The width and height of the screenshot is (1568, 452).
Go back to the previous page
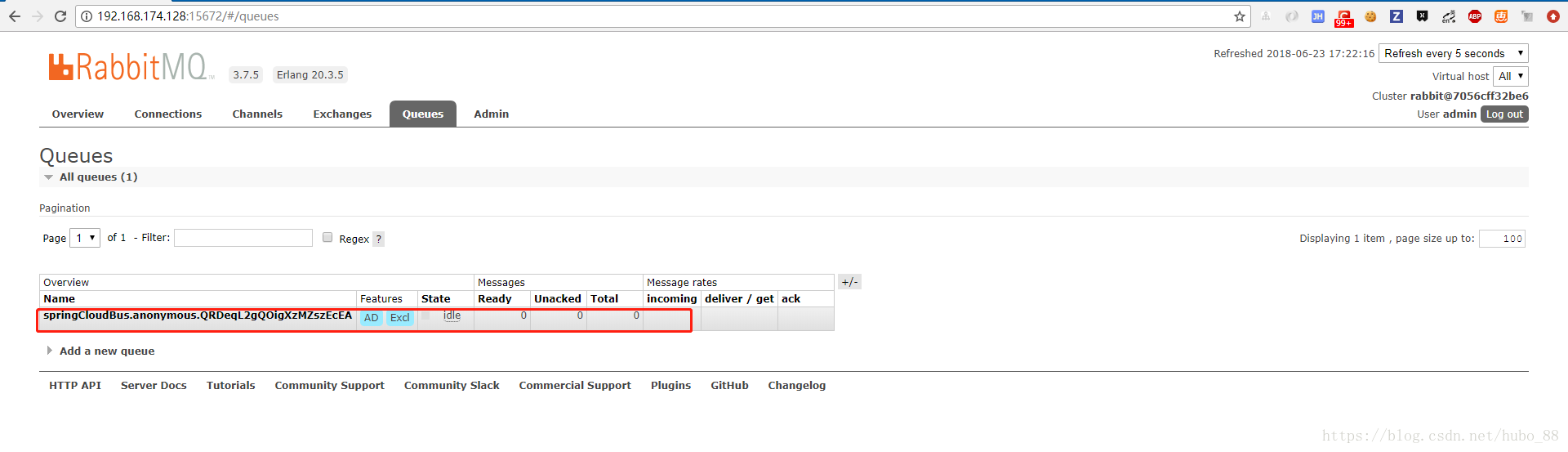click(x=15, y=16)
